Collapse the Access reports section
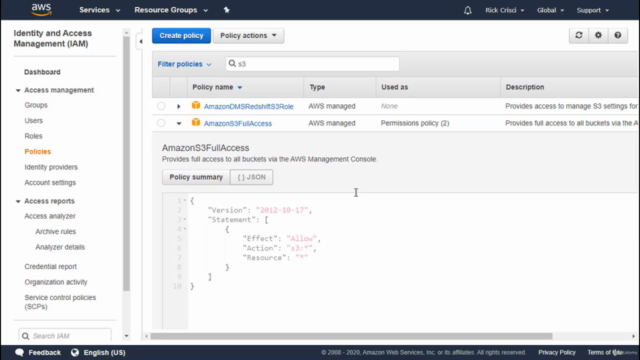 [x=18, y=201]
